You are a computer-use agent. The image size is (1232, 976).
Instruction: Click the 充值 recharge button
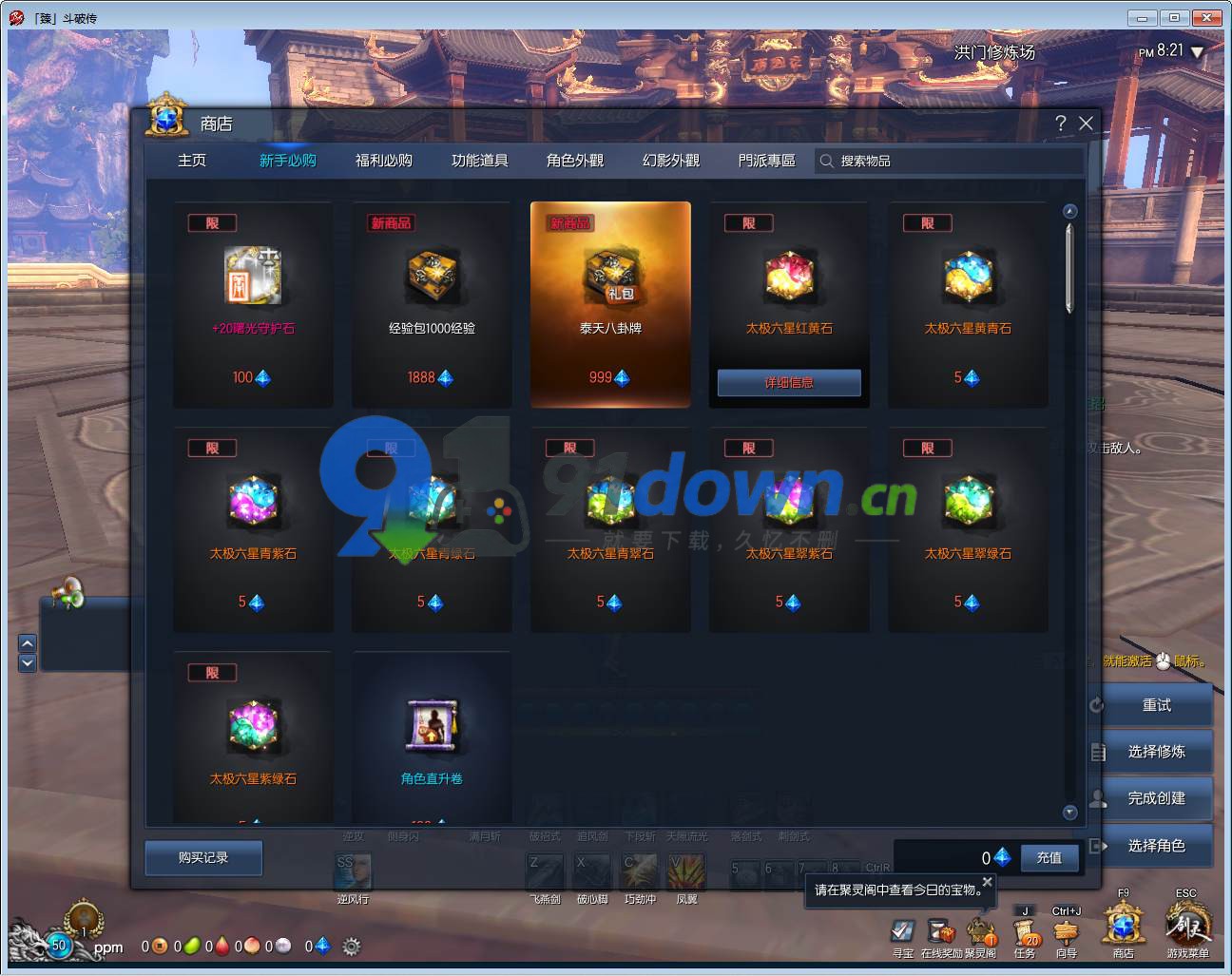1049,857
